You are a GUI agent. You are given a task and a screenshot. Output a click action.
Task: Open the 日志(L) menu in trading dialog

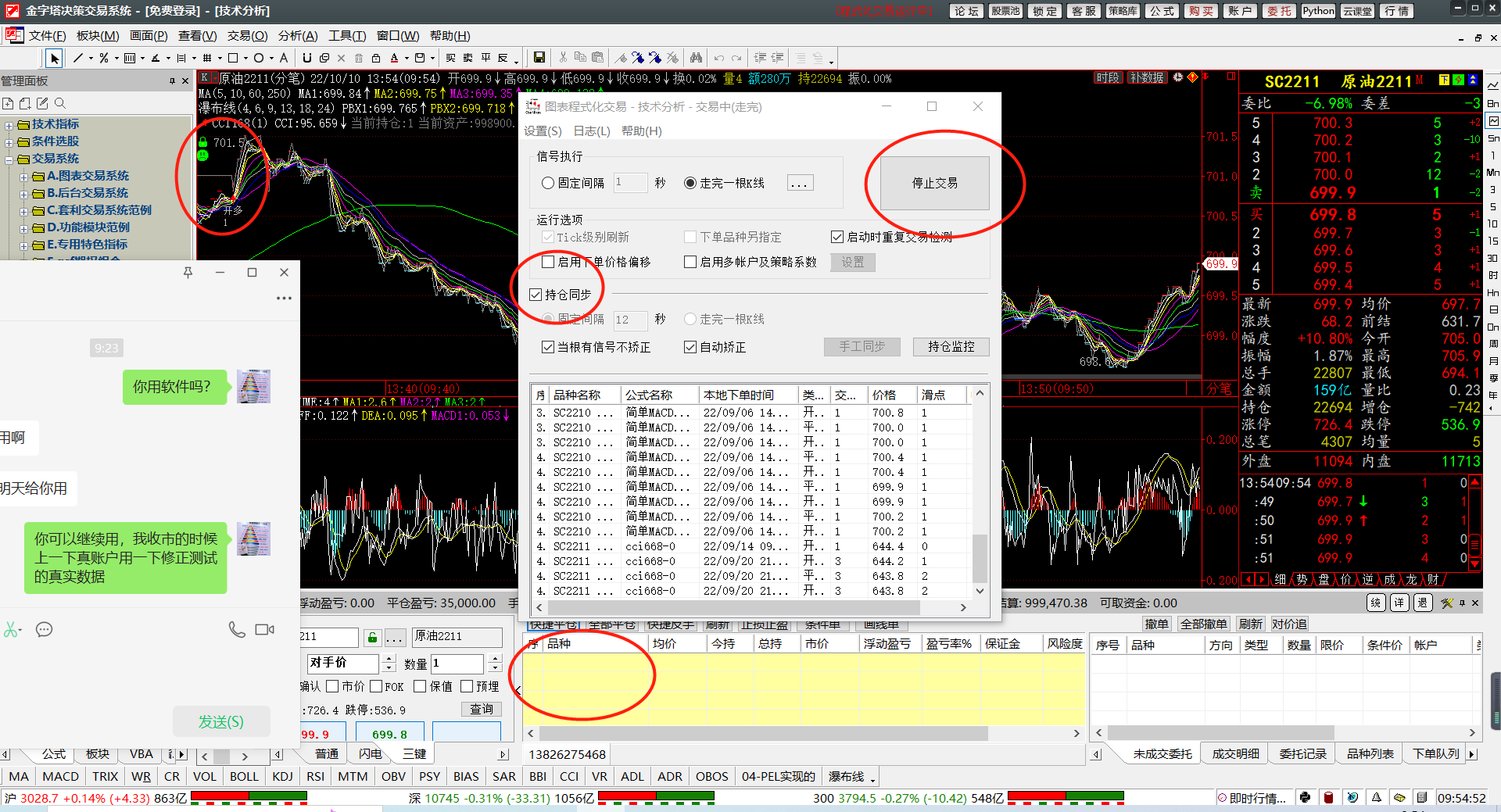(592, 131)
